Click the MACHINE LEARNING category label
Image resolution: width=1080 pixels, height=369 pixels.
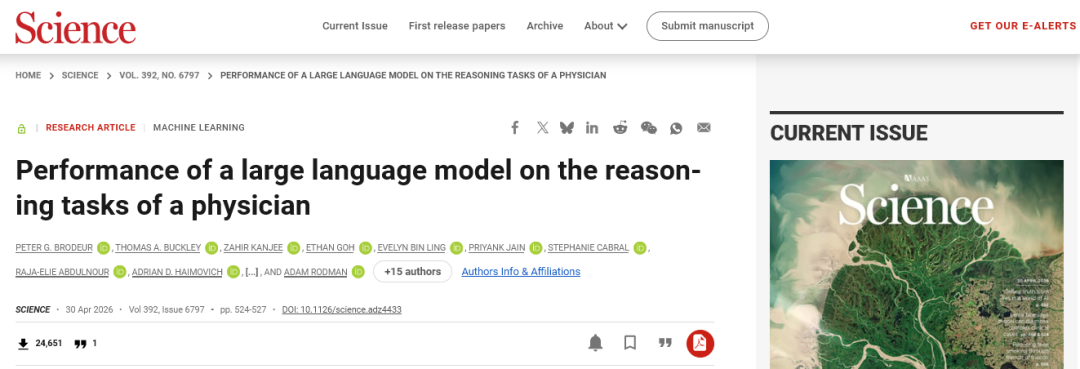pyautogui.click(x=198, y=127)
